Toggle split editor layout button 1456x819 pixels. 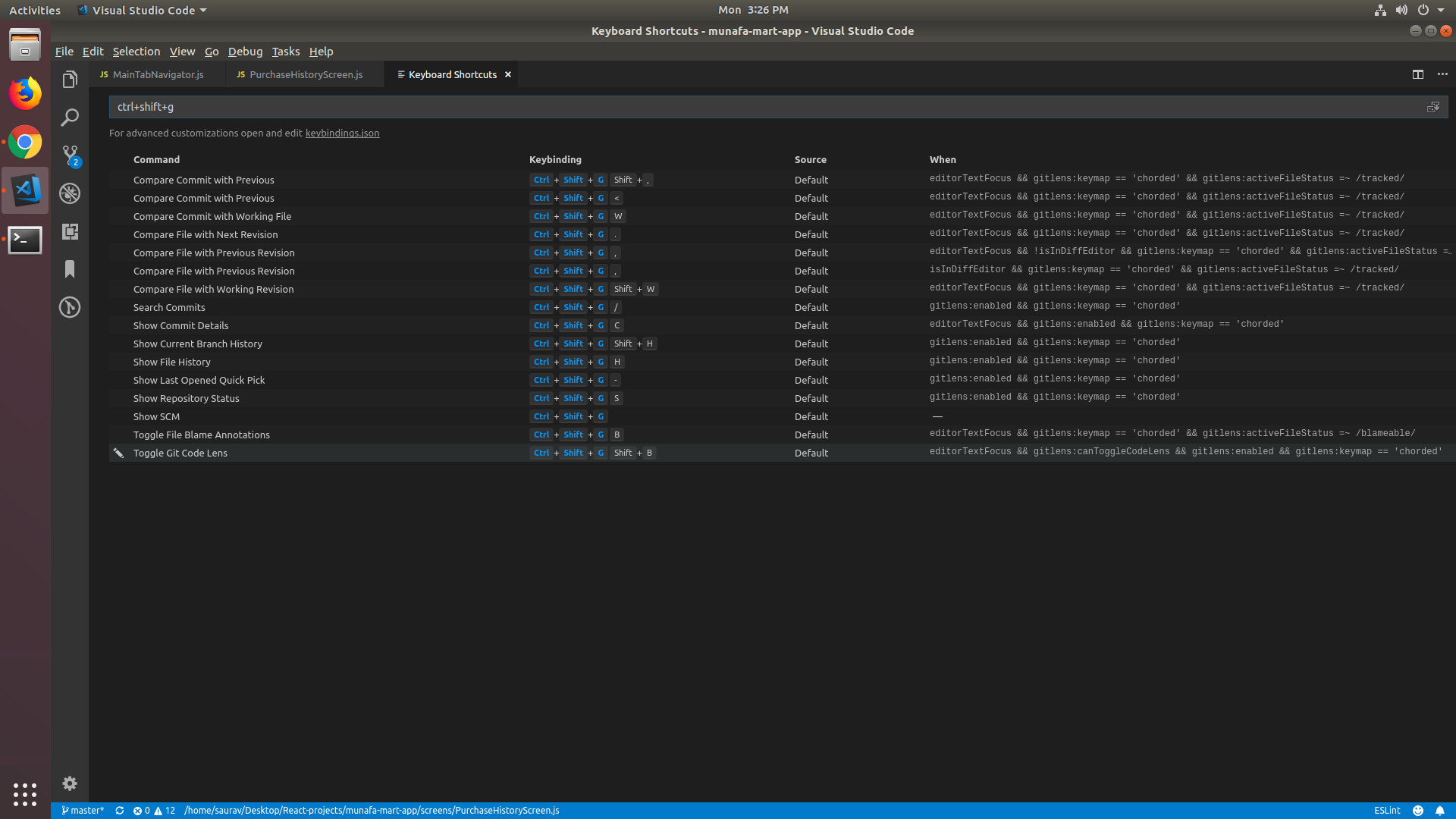point(1417,74)
